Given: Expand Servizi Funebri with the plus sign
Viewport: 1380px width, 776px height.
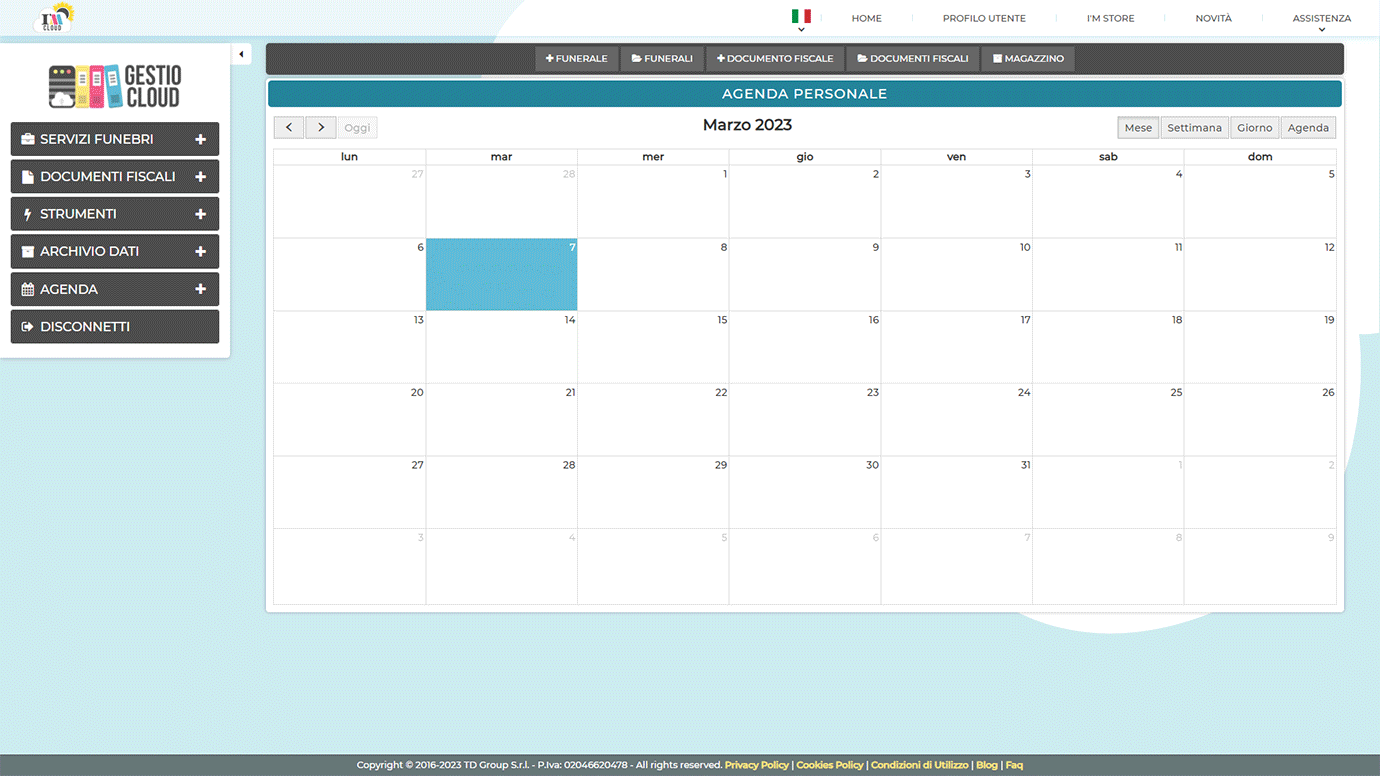Looking at the screenshot, I should [200, 139].
